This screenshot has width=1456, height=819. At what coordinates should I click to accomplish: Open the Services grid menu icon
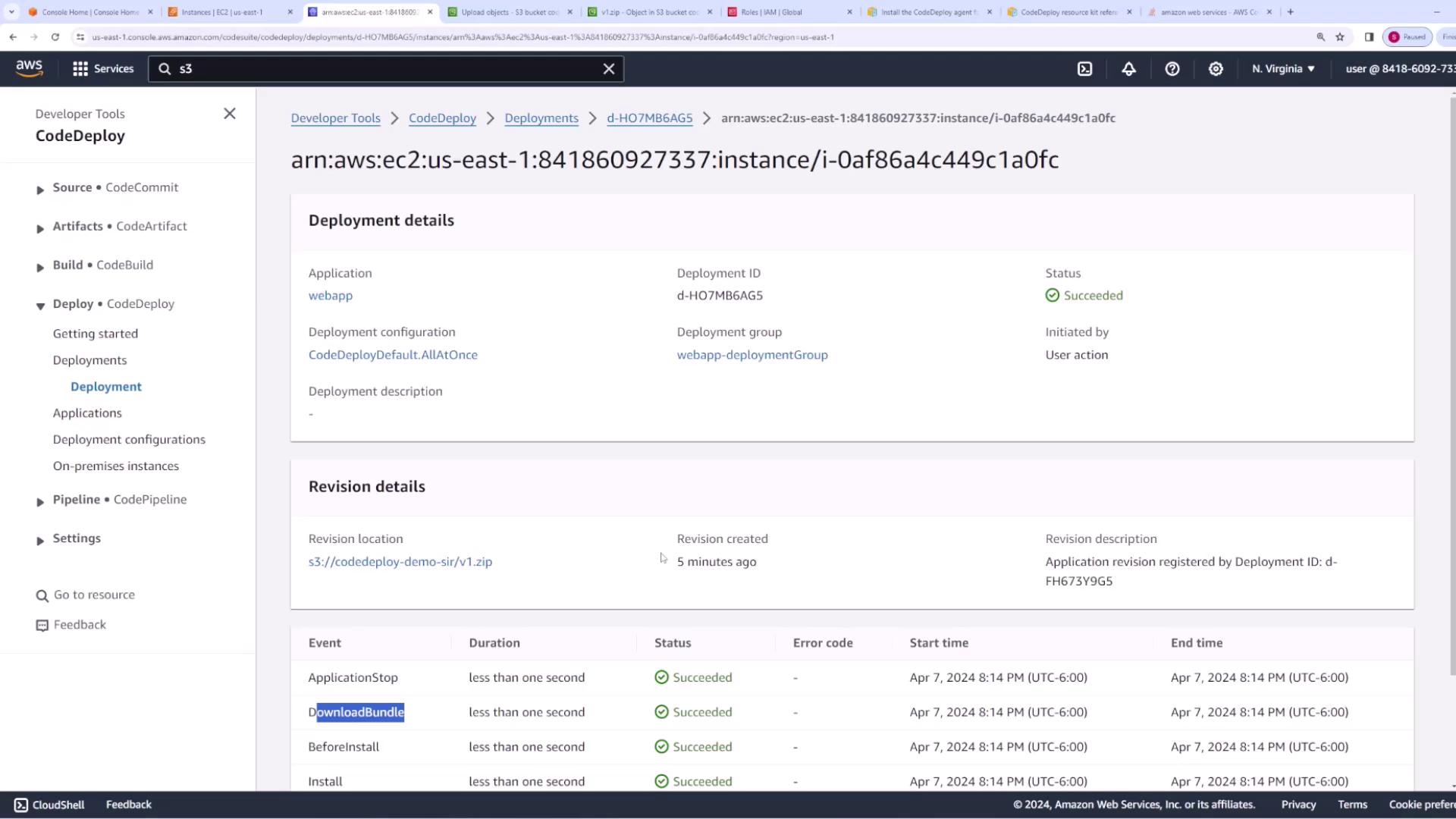click(80, 69)
